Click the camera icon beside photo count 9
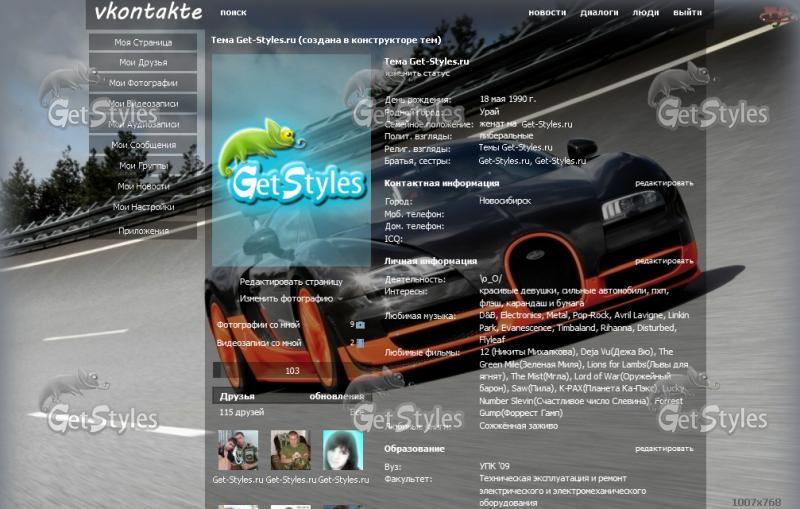Image resolution: width=800 pixels, height=509 pixels. pyautogui.click(x=360, y=324)
